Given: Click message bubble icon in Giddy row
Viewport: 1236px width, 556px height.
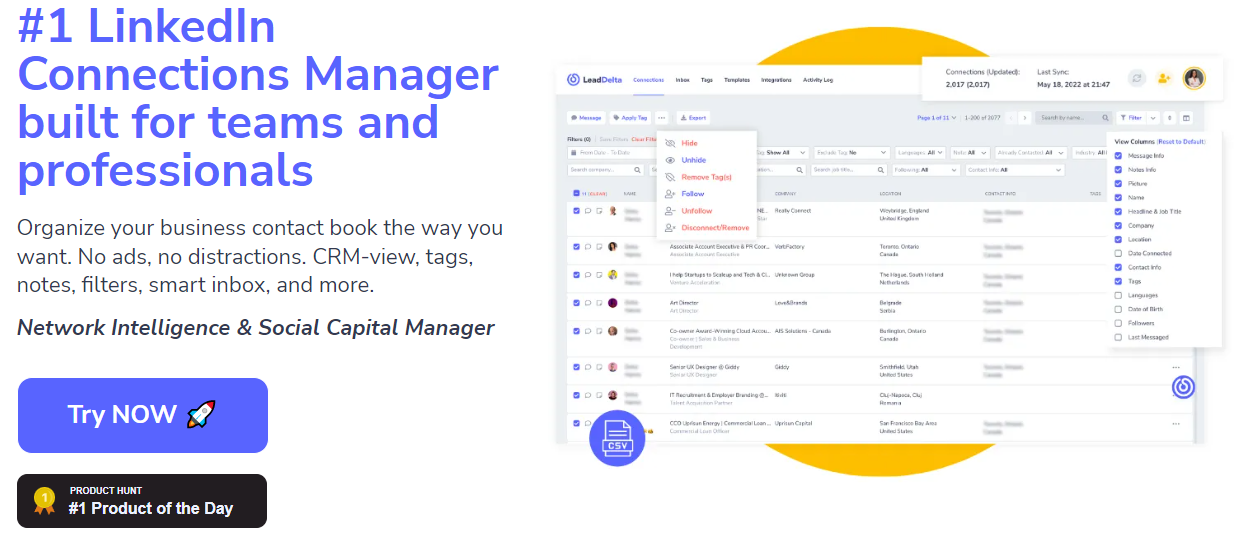Looking at the screenshot, I should coord(588,367).
